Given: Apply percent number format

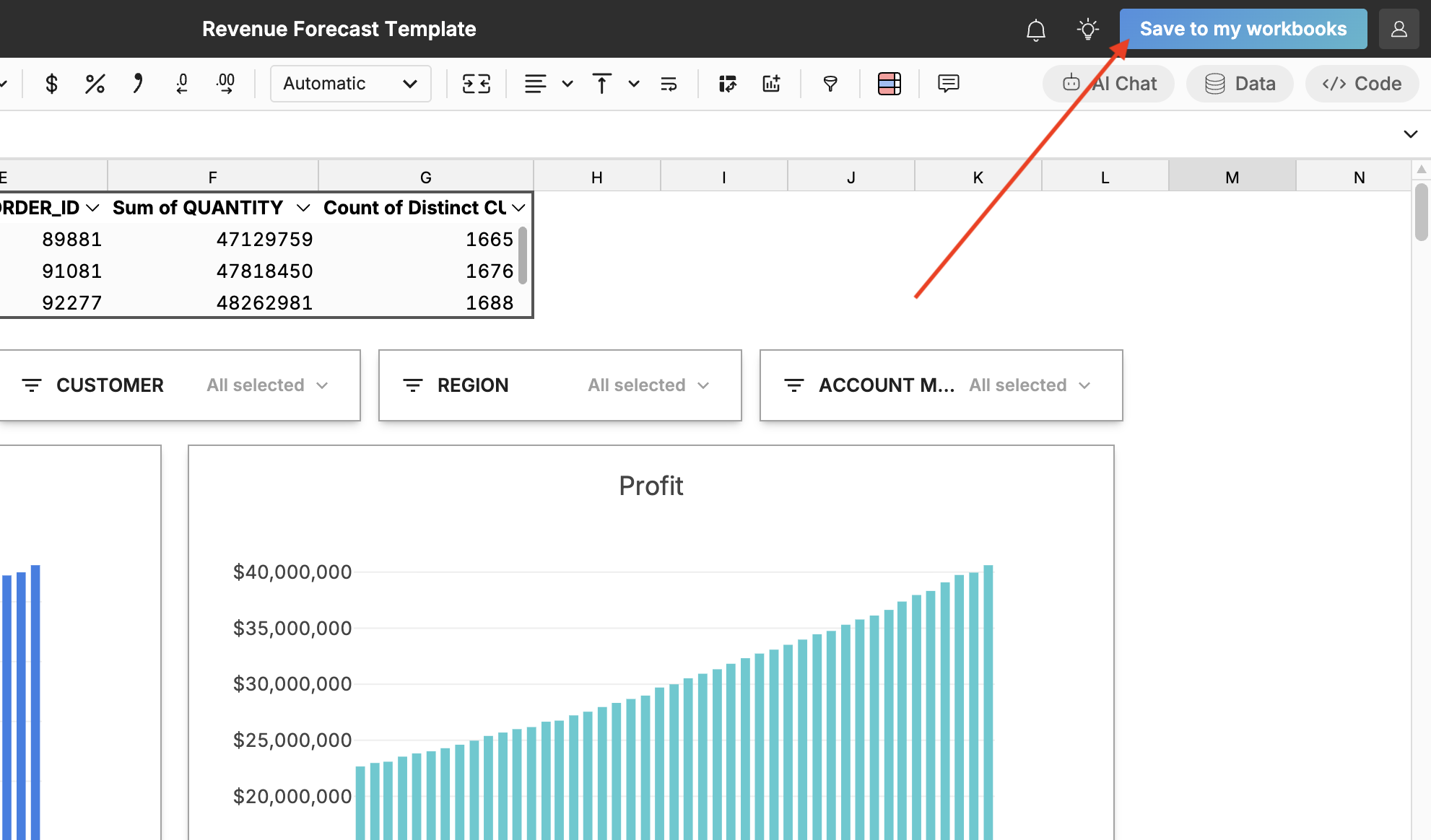Looking at the screenshot, I should click(95, 84).
